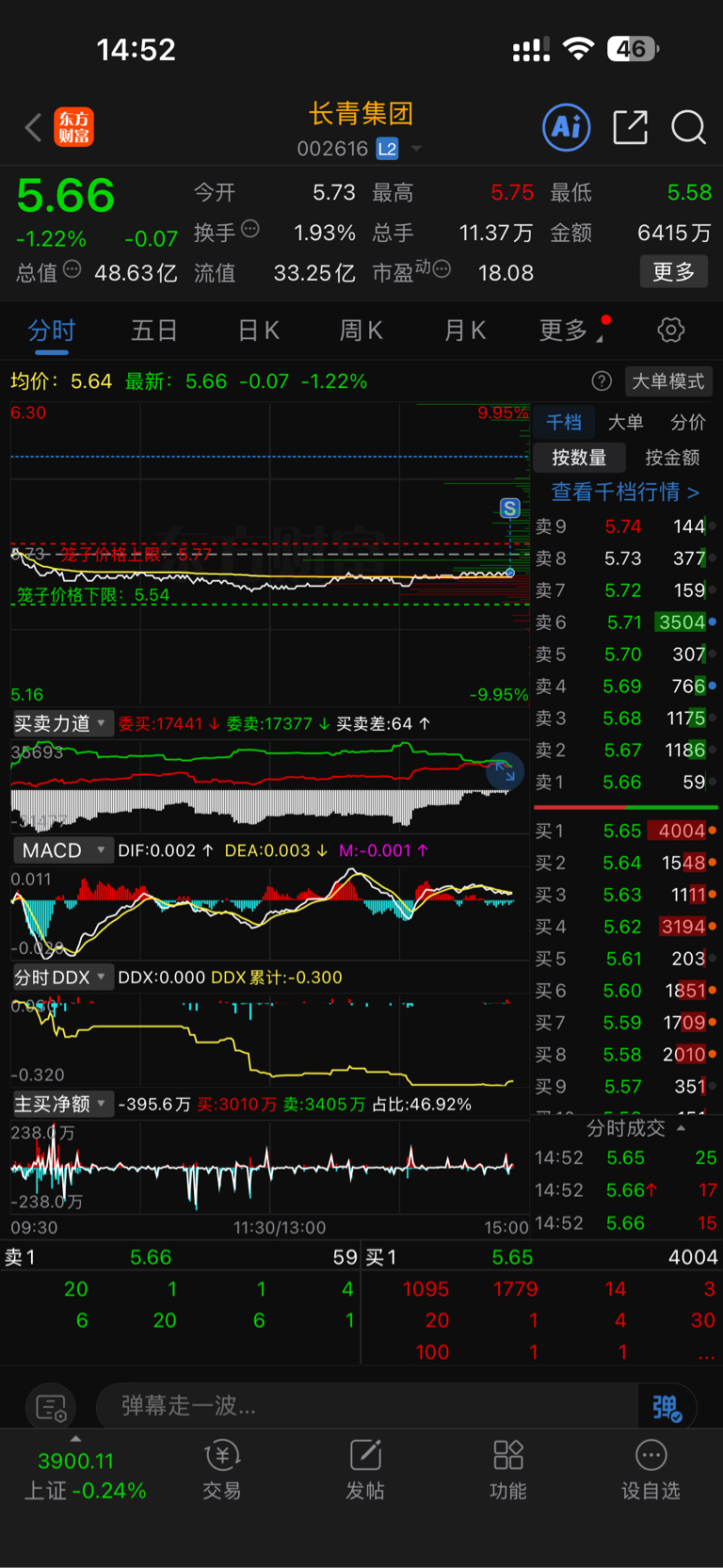Tap the chart expand arrows icon

pos(505,771)
